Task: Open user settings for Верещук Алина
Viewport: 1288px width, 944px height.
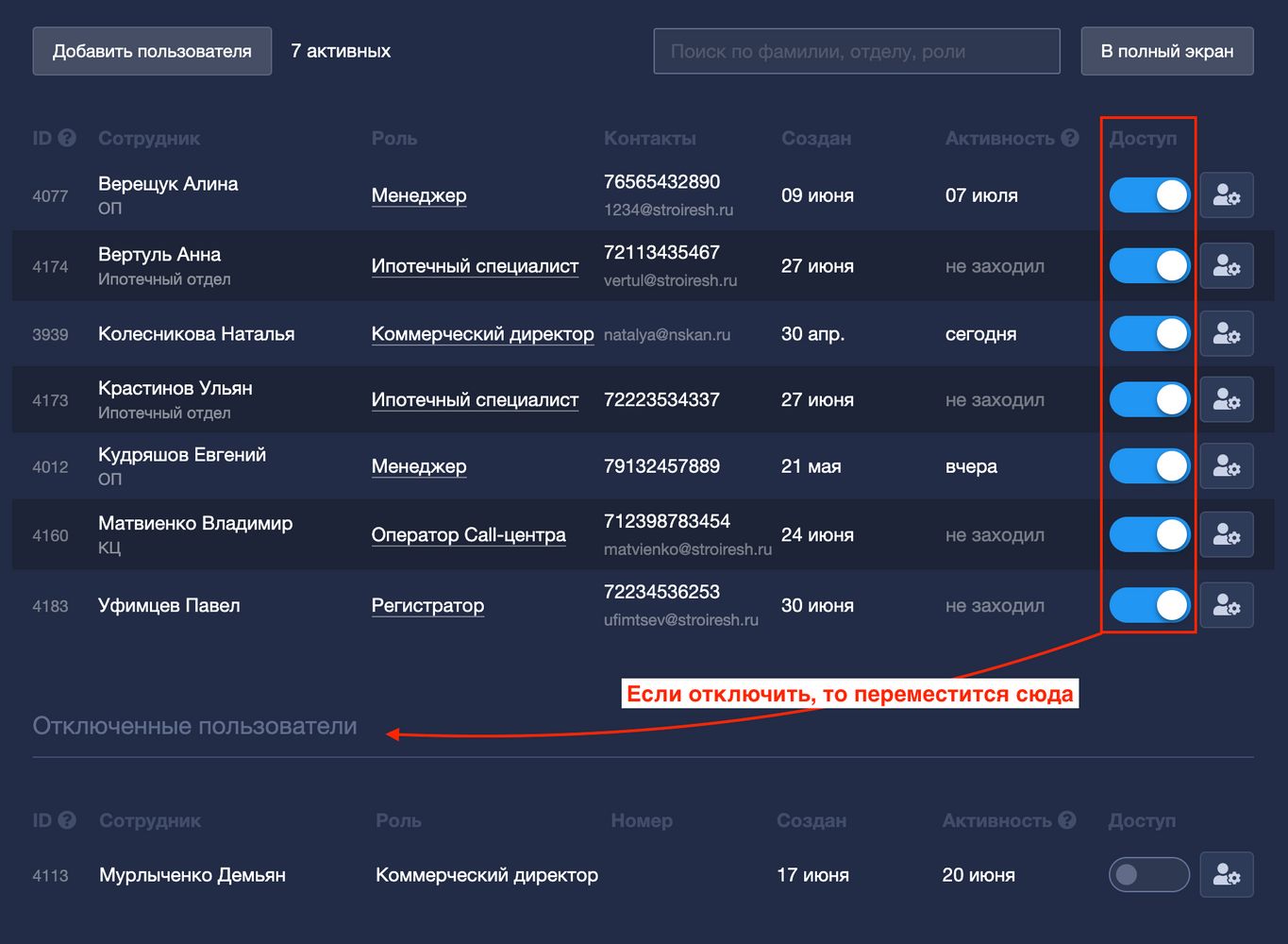Action: 1226,195
